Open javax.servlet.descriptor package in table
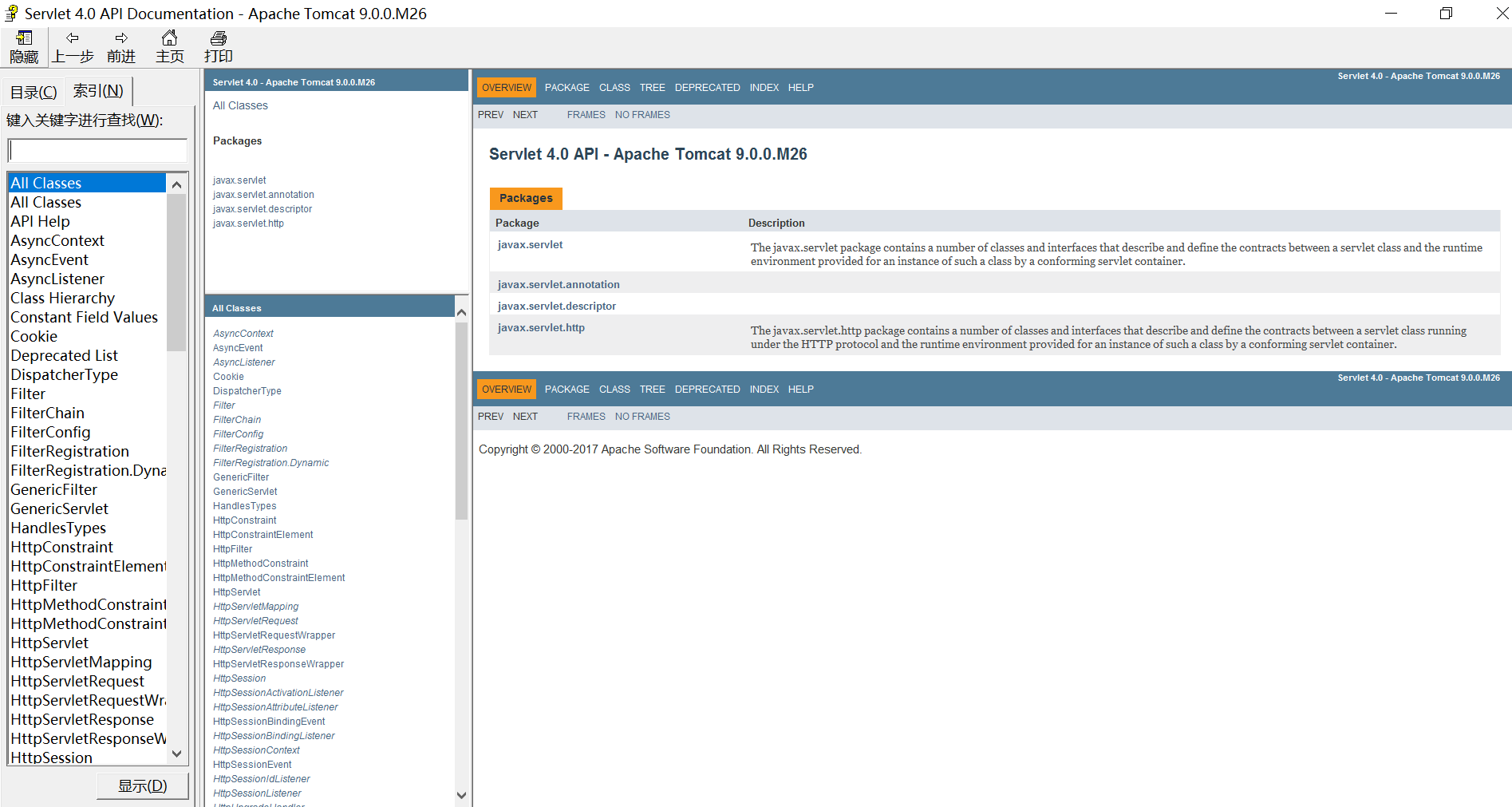Viewport: 1512px width, 807px height. 557,306
